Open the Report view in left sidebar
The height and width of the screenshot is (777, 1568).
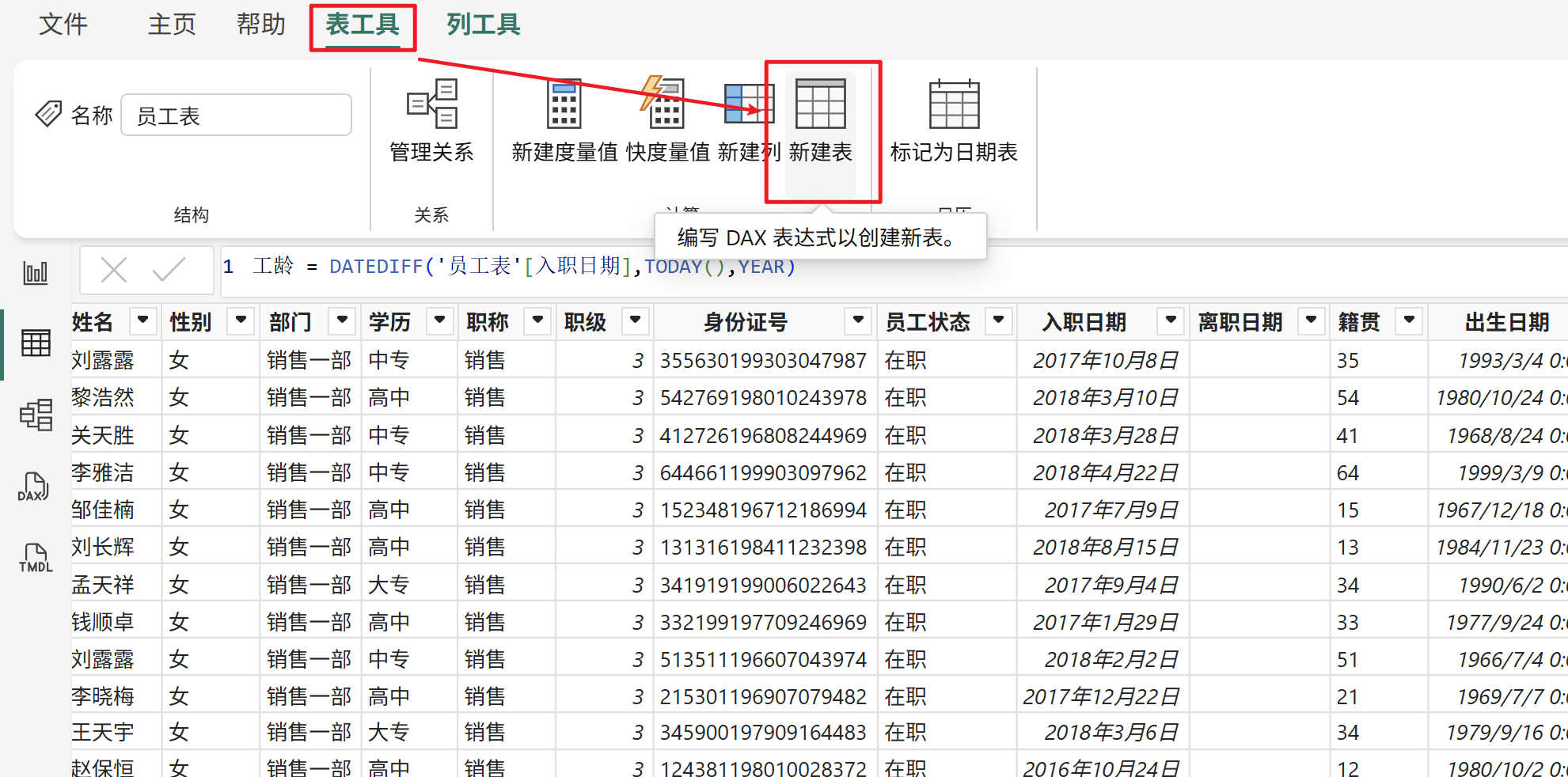point(36,274)
